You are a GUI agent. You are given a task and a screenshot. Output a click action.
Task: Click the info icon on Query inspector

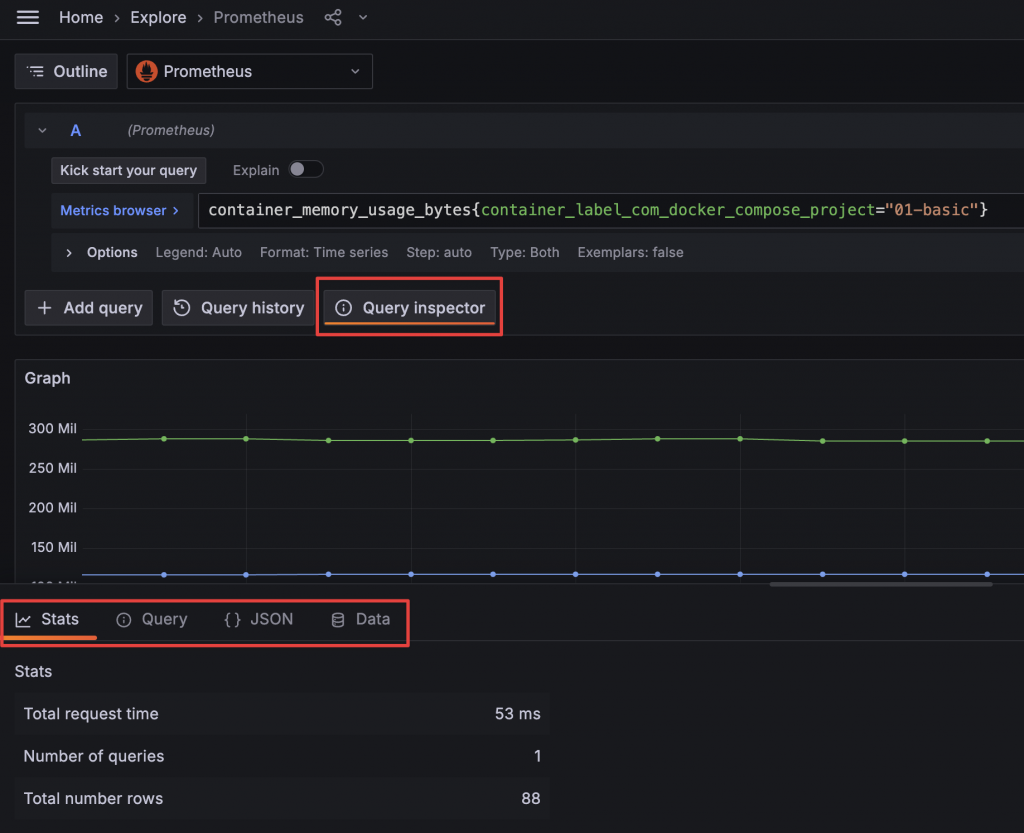point(344,308)
